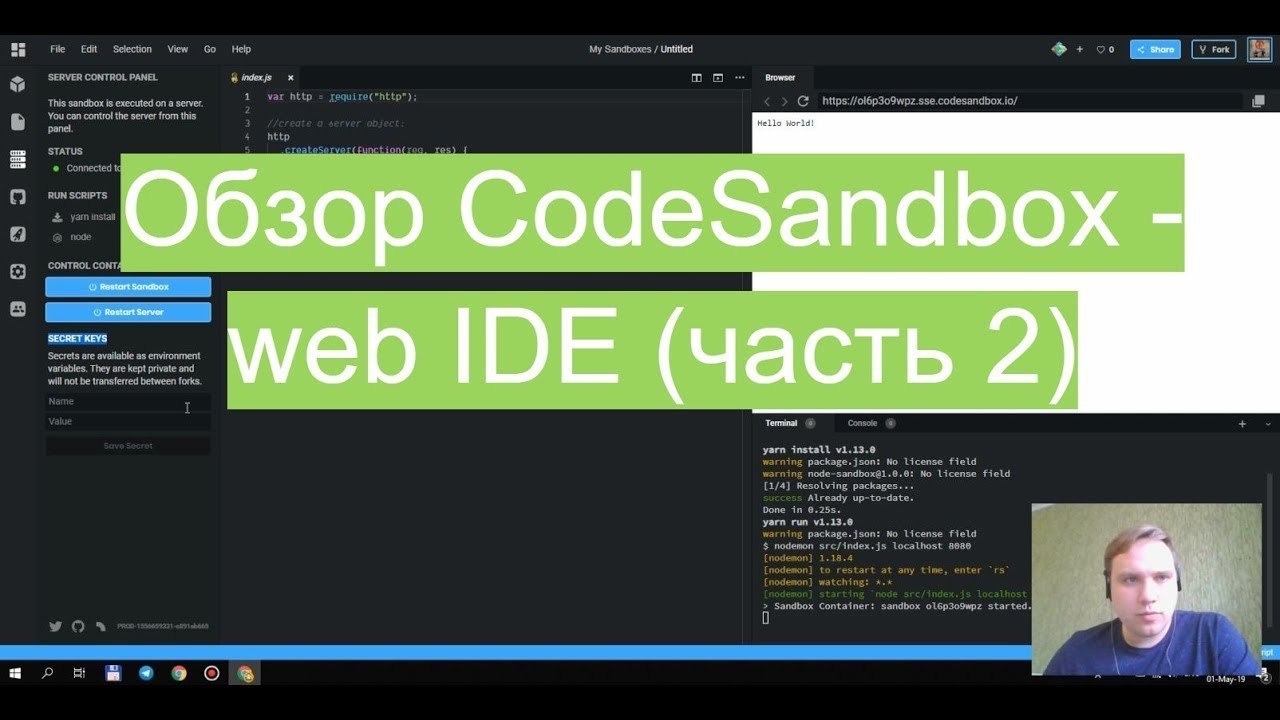Toggle the preview window icon in editor bar
This screenshot has height=720, width=1280.
718,77
